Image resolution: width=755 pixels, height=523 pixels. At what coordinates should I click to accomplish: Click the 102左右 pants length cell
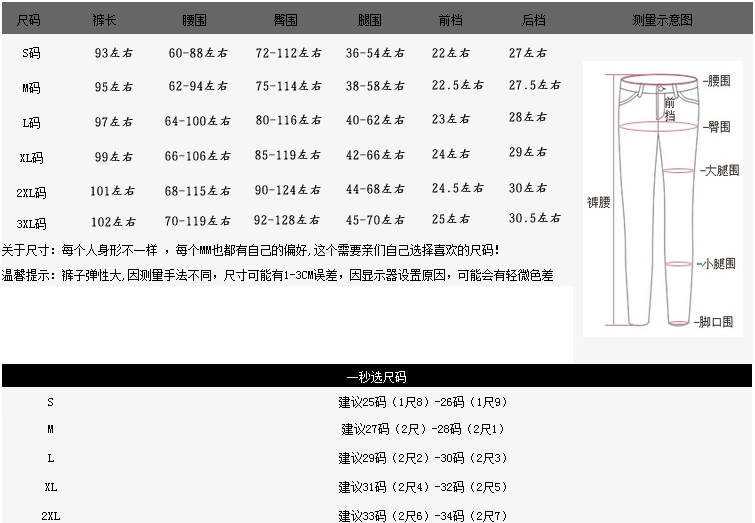pos(114,222)
